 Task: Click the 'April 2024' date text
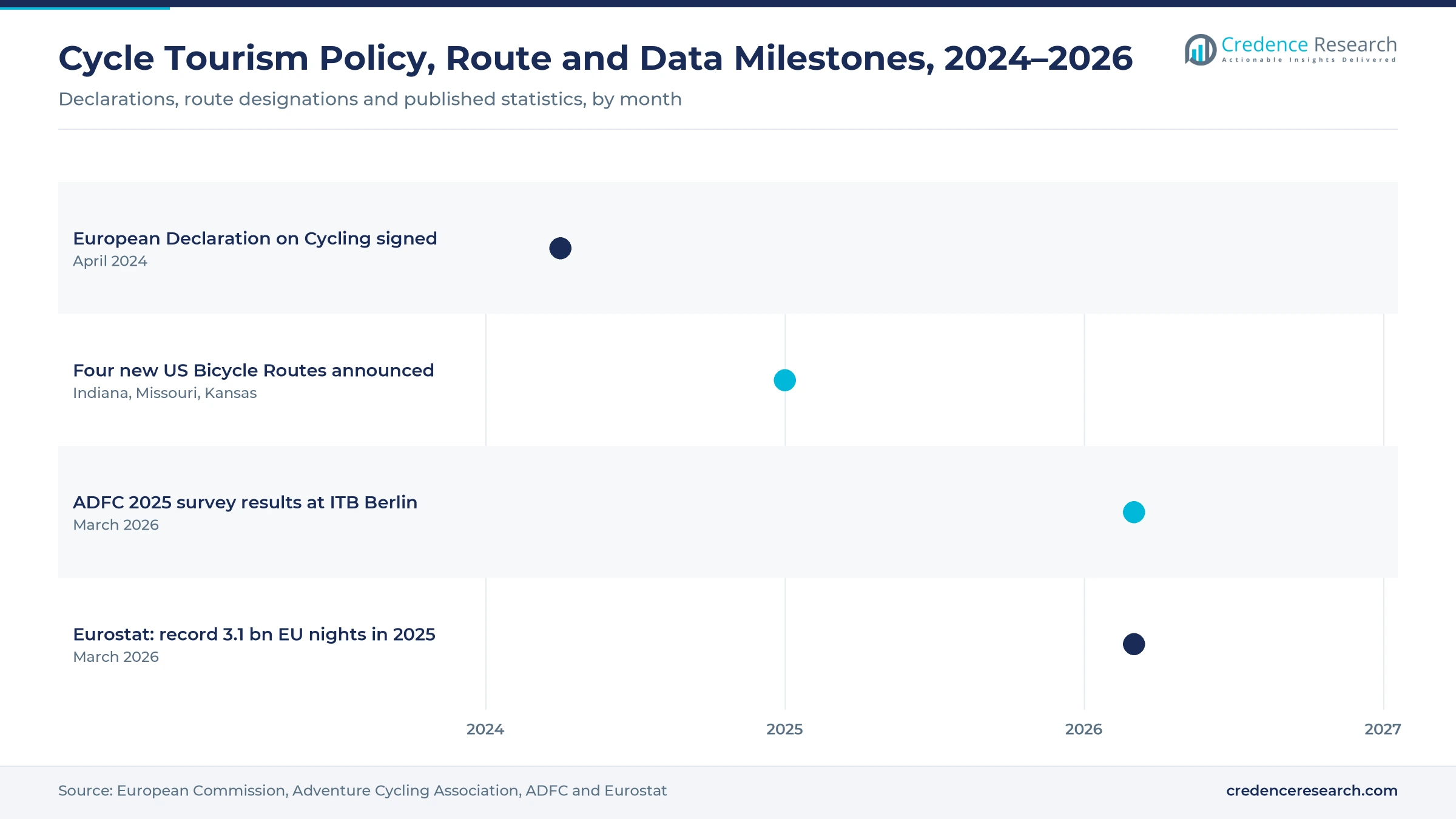[x=110, y=261]
